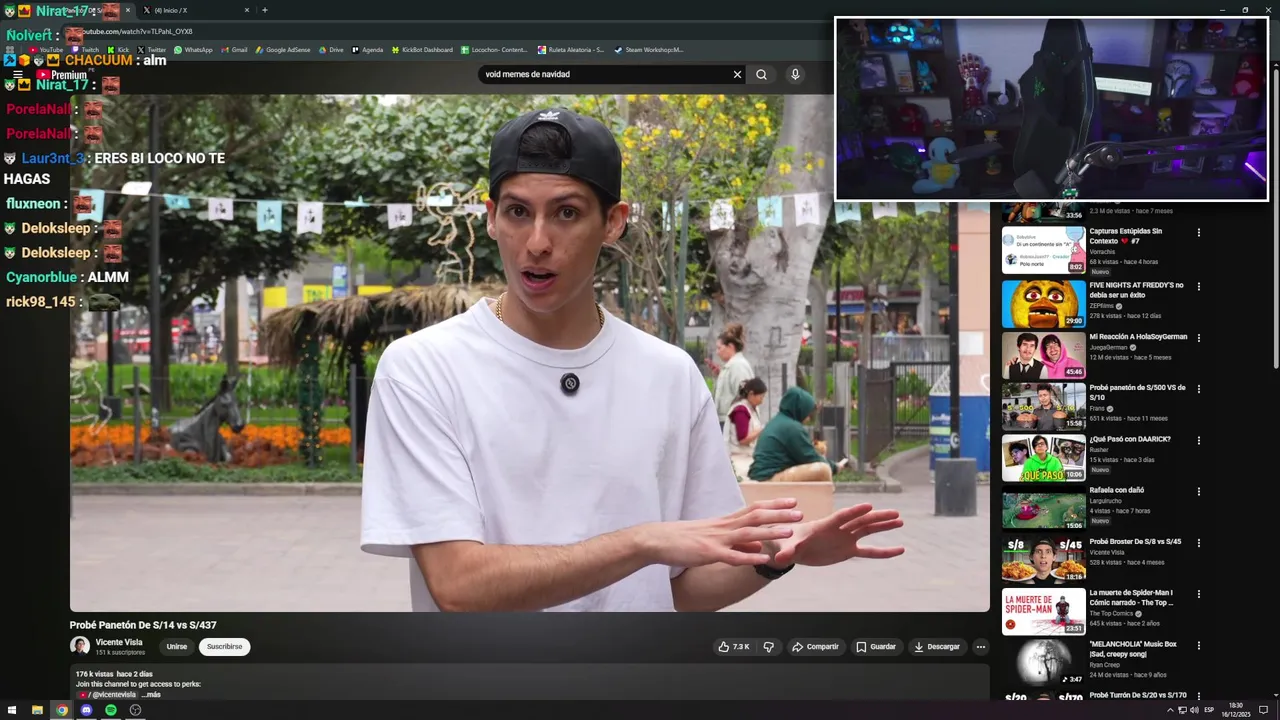Screen dimensions: 1280x720
Task: Open the YouTube hamburger guide menu
Action: [x=18, y=74]
